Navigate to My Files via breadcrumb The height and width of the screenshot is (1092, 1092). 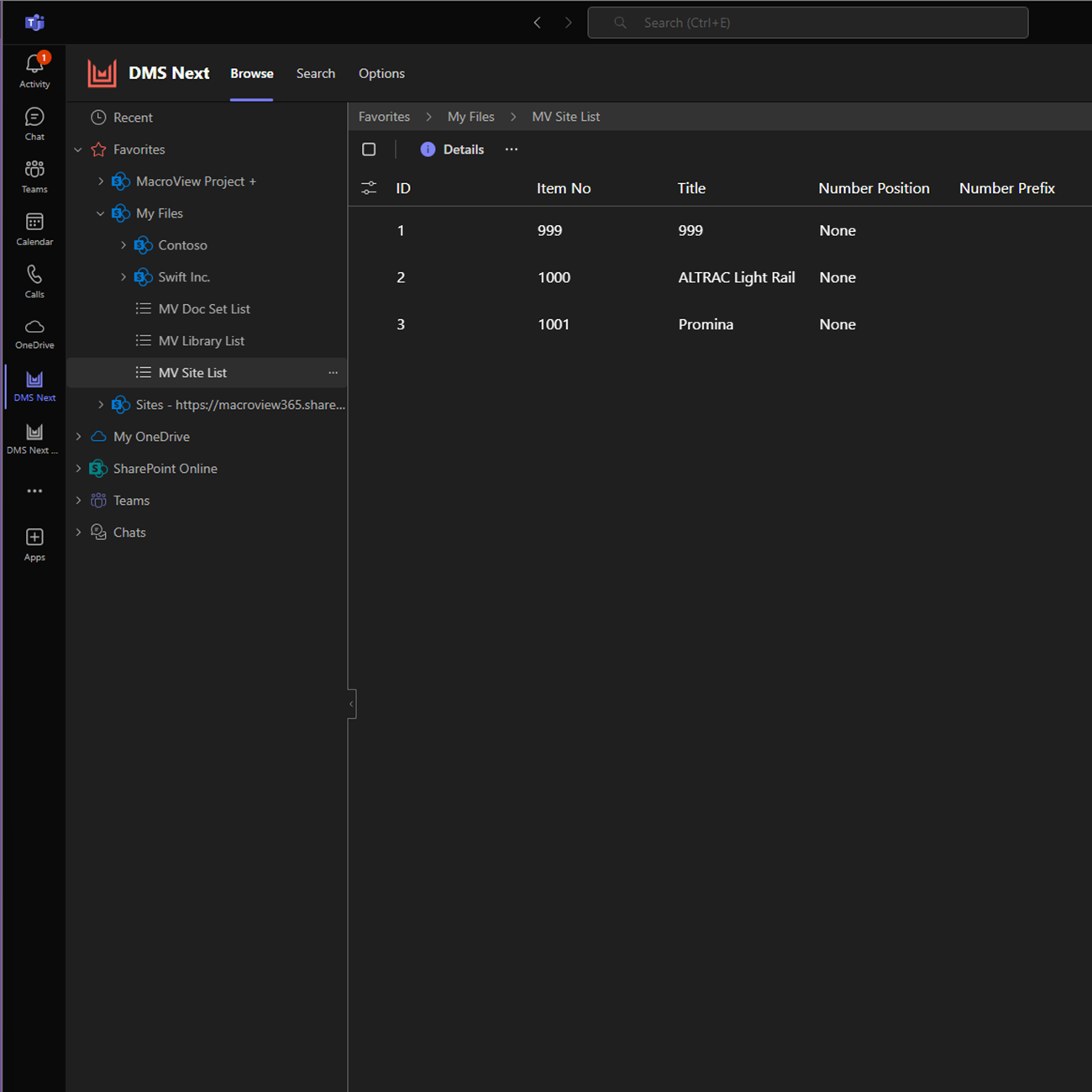471,116
